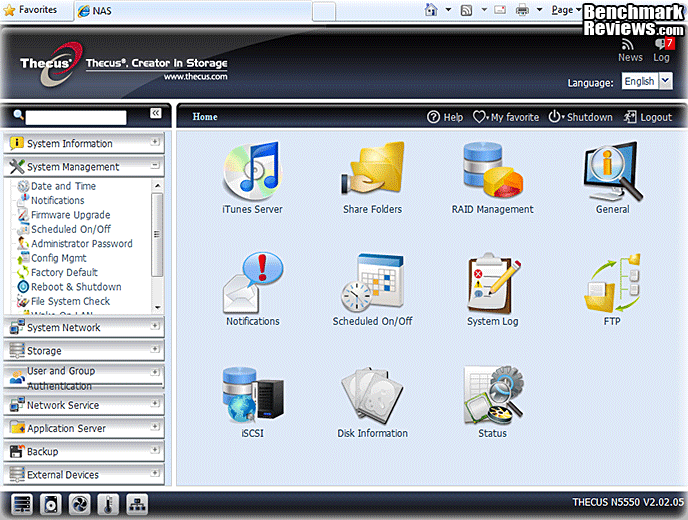
Task: Click the Shutdown button
Action: point(580,117)
